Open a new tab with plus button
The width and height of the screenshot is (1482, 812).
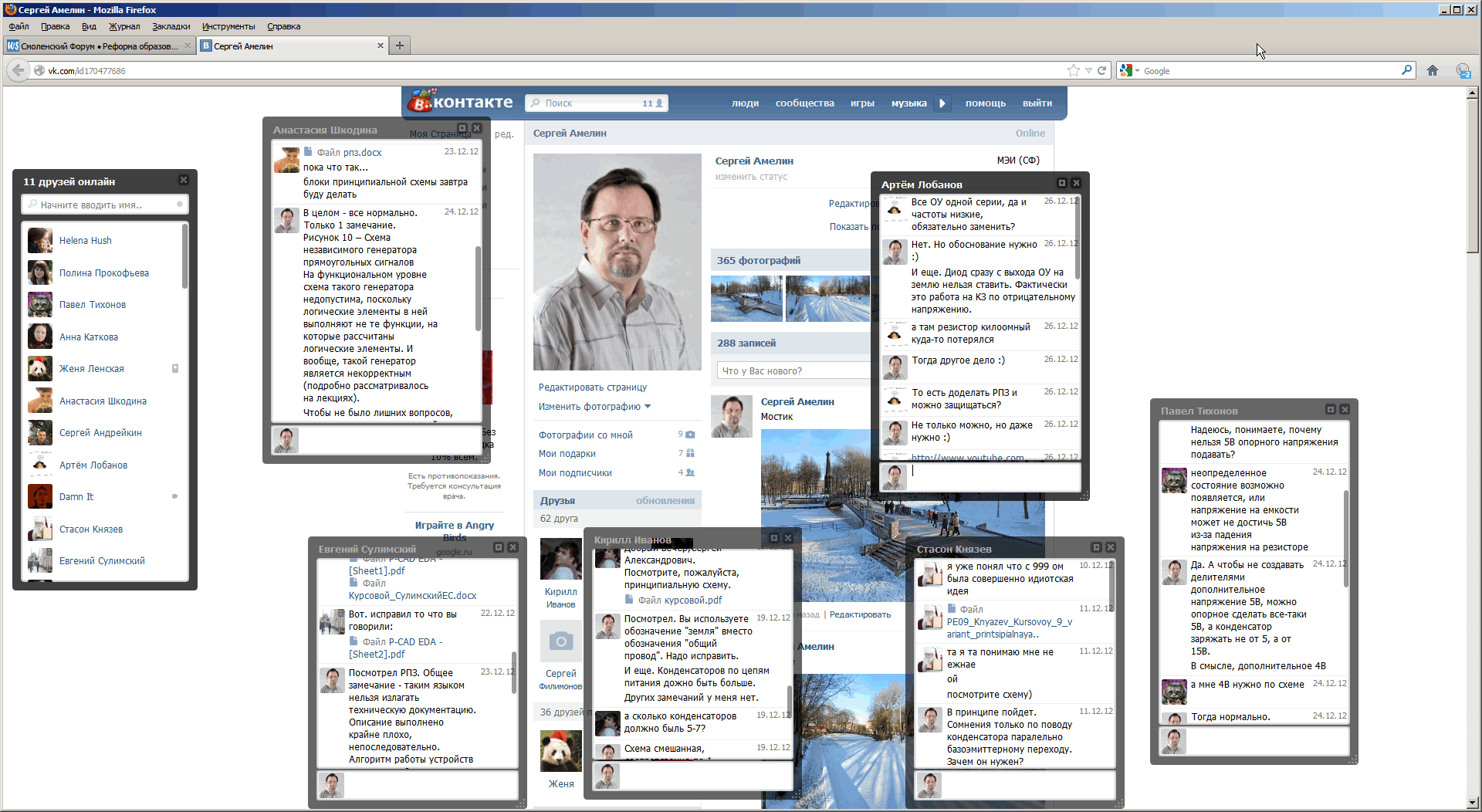399,46
